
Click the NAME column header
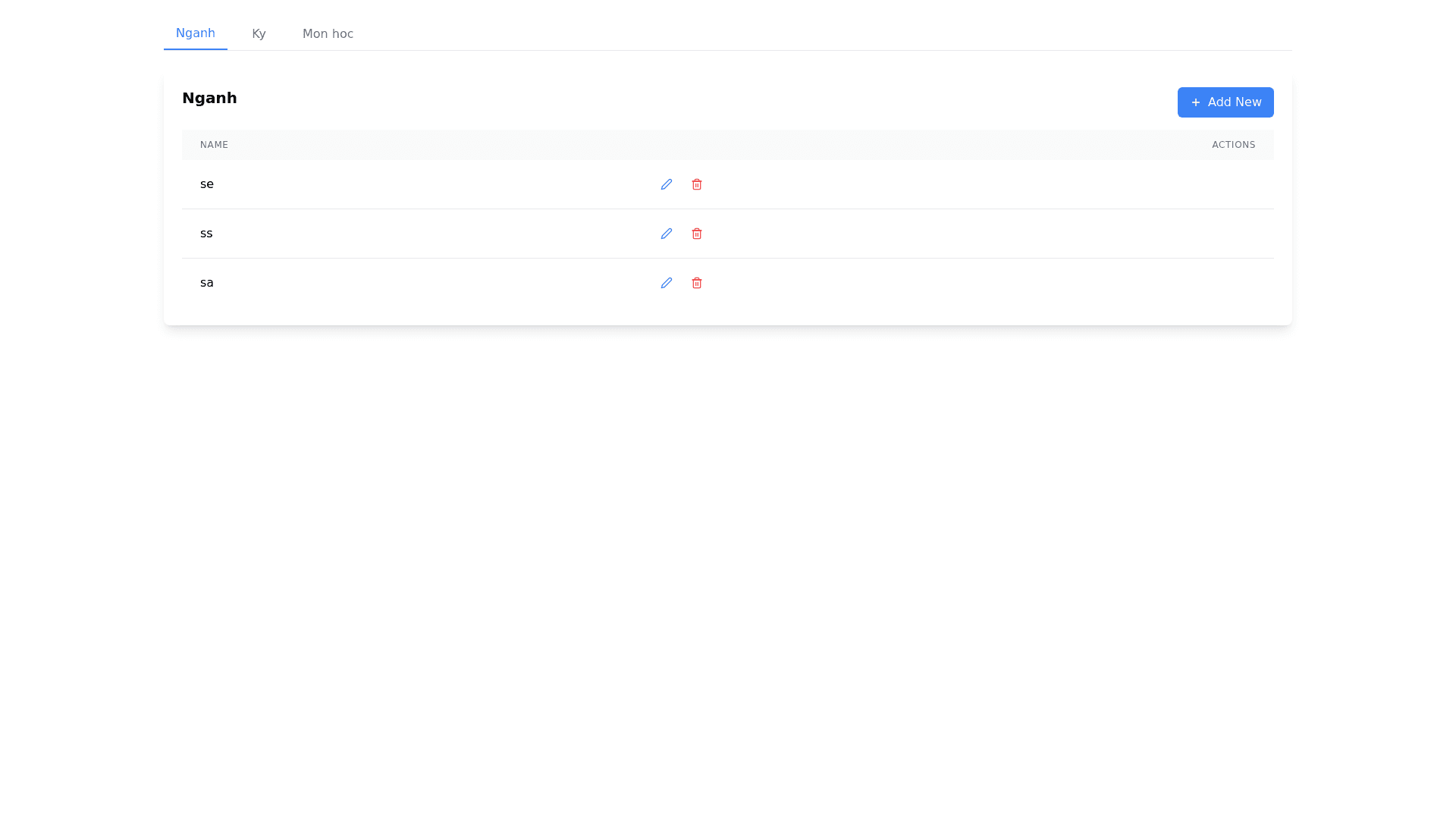pos(214,145)
